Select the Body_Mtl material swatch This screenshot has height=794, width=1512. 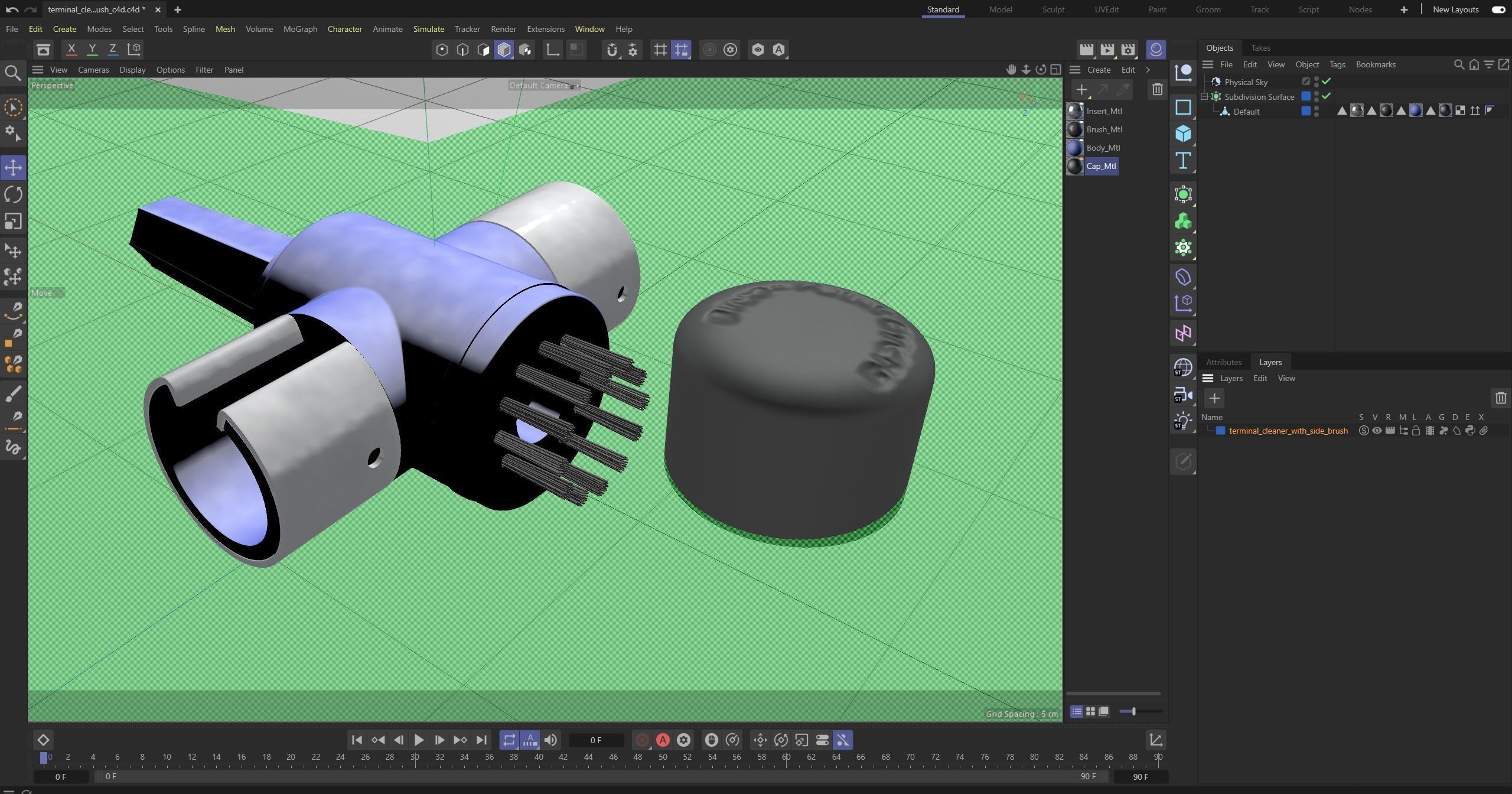tap(1075, 148)
